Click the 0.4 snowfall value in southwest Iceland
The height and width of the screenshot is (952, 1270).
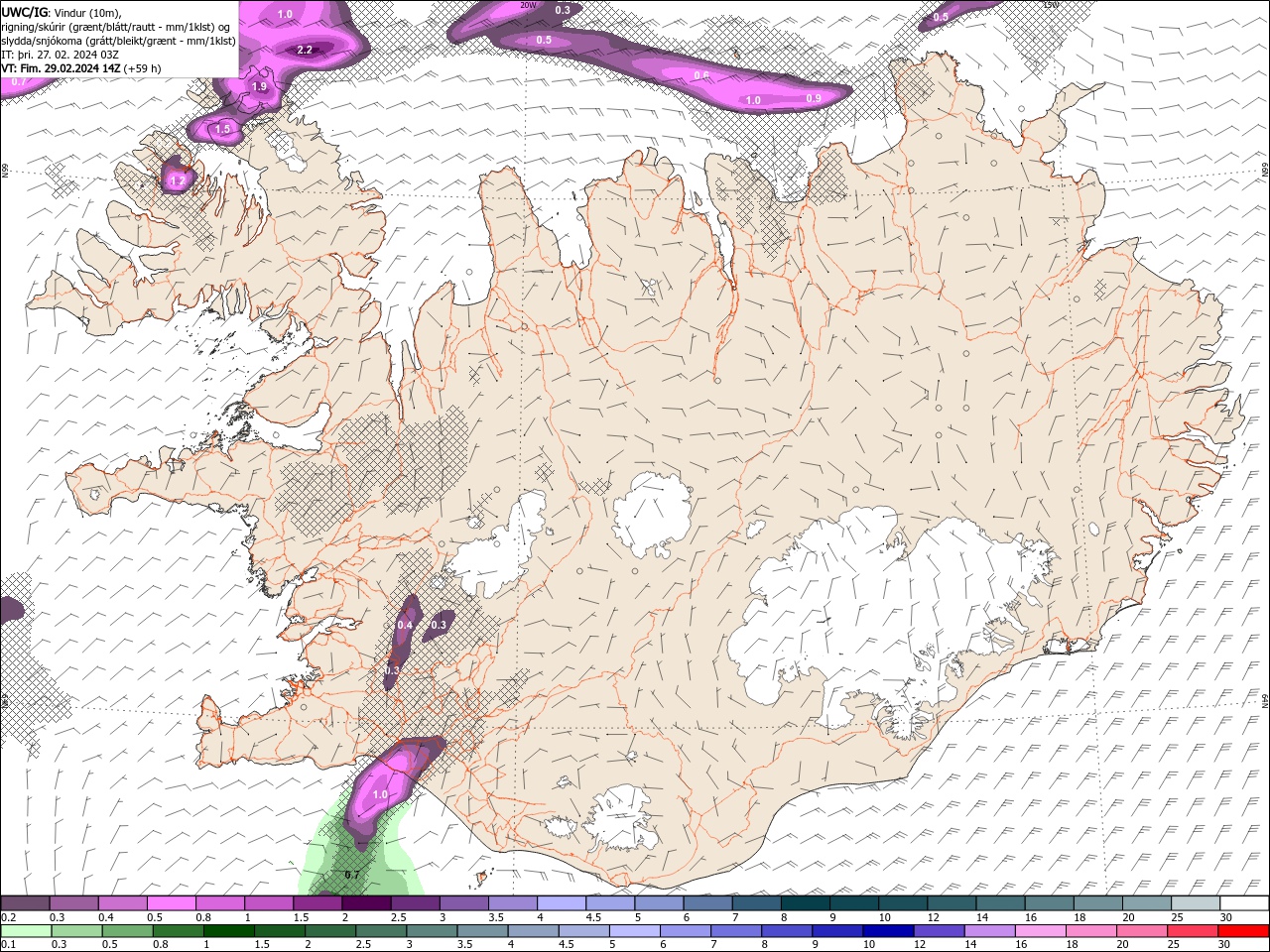pyautogui.click(x=405, y=625)
